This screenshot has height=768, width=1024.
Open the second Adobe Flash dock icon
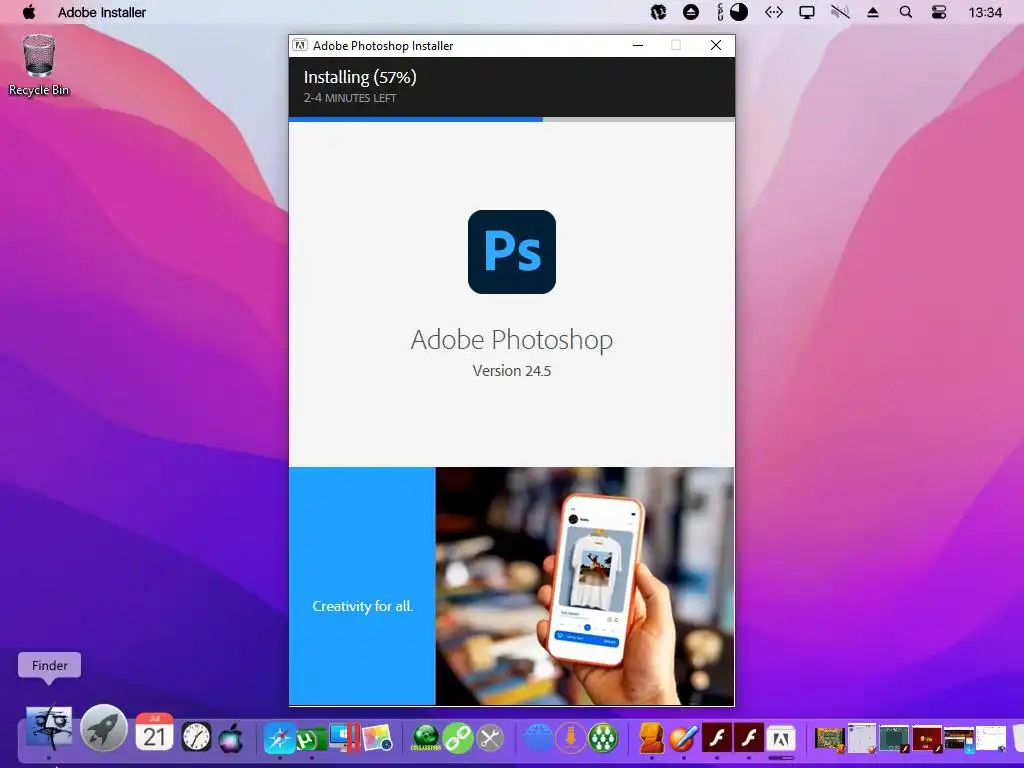pyautogui.click(x=748, y=738)
